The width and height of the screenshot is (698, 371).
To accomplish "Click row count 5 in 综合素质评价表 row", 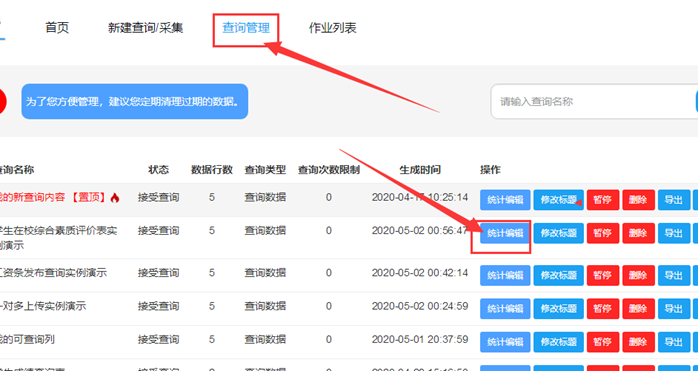I will click(212, 230).
